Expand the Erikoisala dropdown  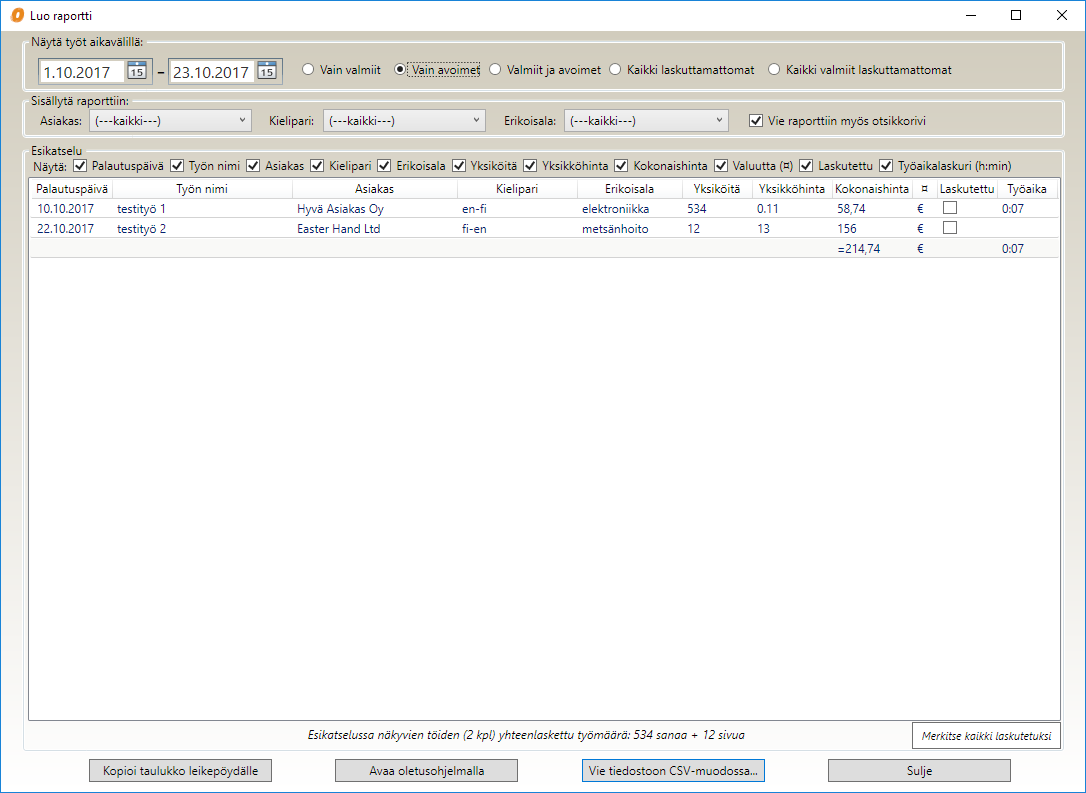(645, 121)
